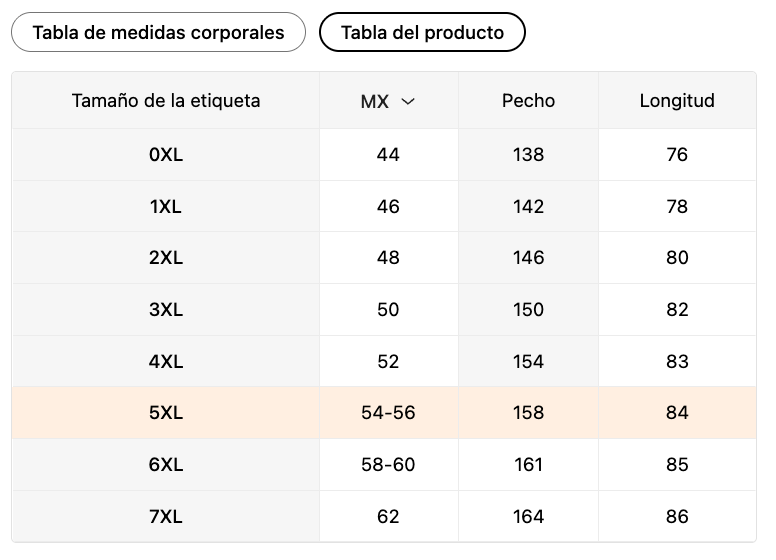Click the MX value 58-60 cell
Screen dimensions: 776x560
(388, 465)
